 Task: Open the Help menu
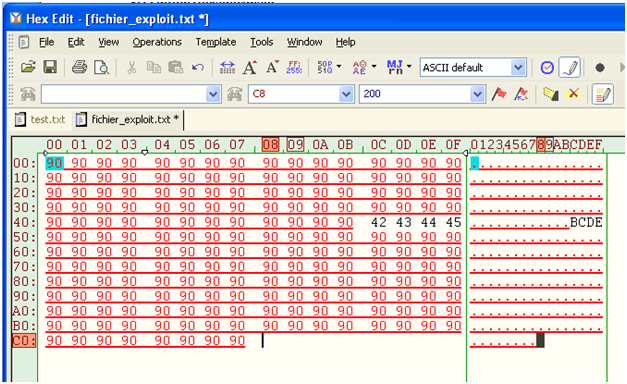pyautogui.click(x=345, y=42)
